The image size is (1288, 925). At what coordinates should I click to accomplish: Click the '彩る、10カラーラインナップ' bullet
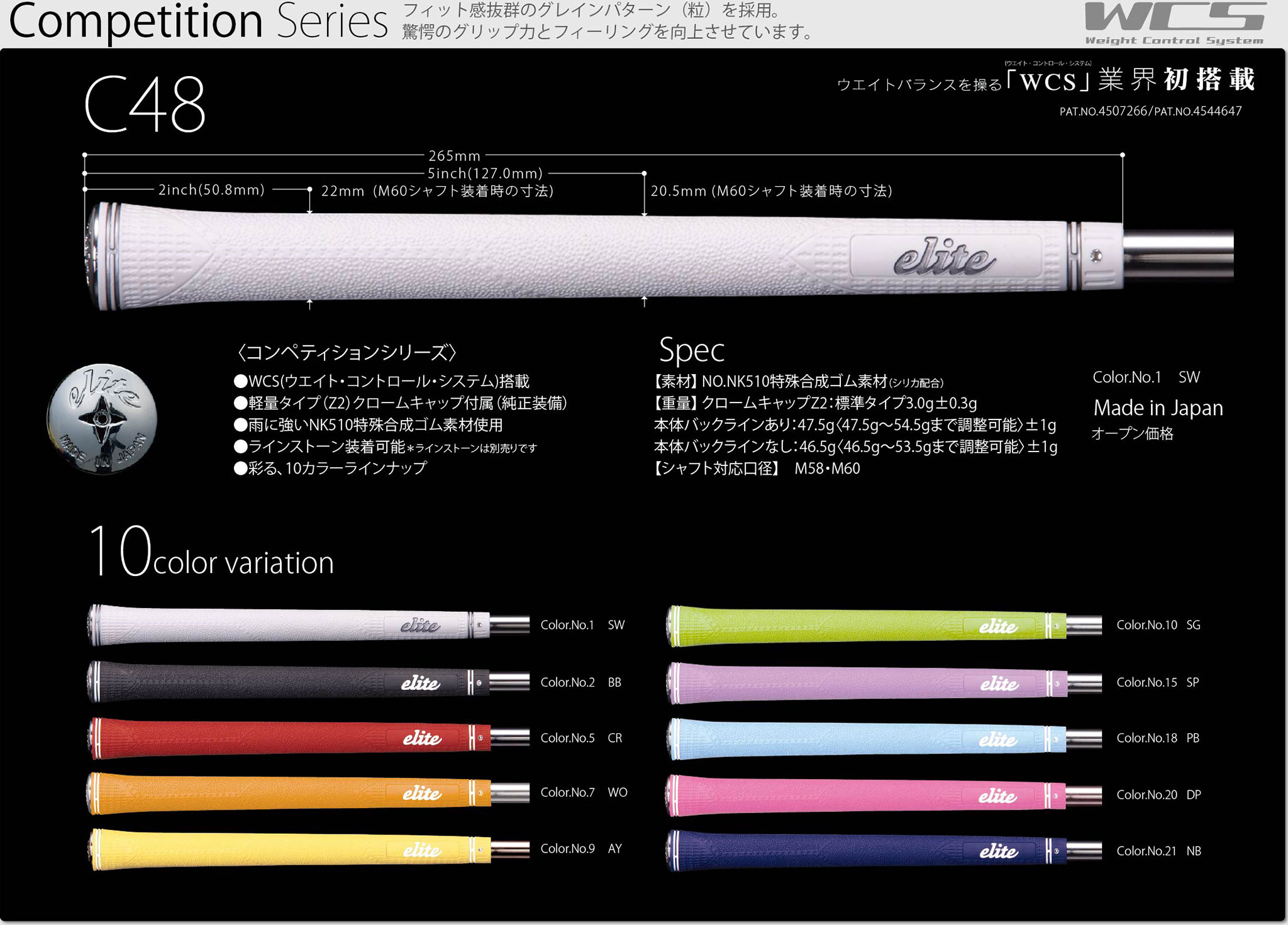pyautogui.click(x=330, y=468)
